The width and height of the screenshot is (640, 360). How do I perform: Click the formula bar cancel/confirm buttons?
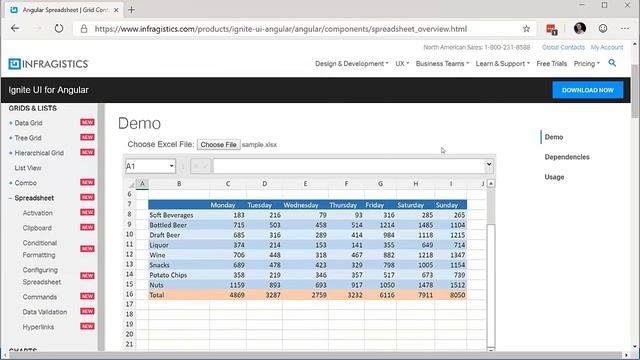tap(200, 166)
